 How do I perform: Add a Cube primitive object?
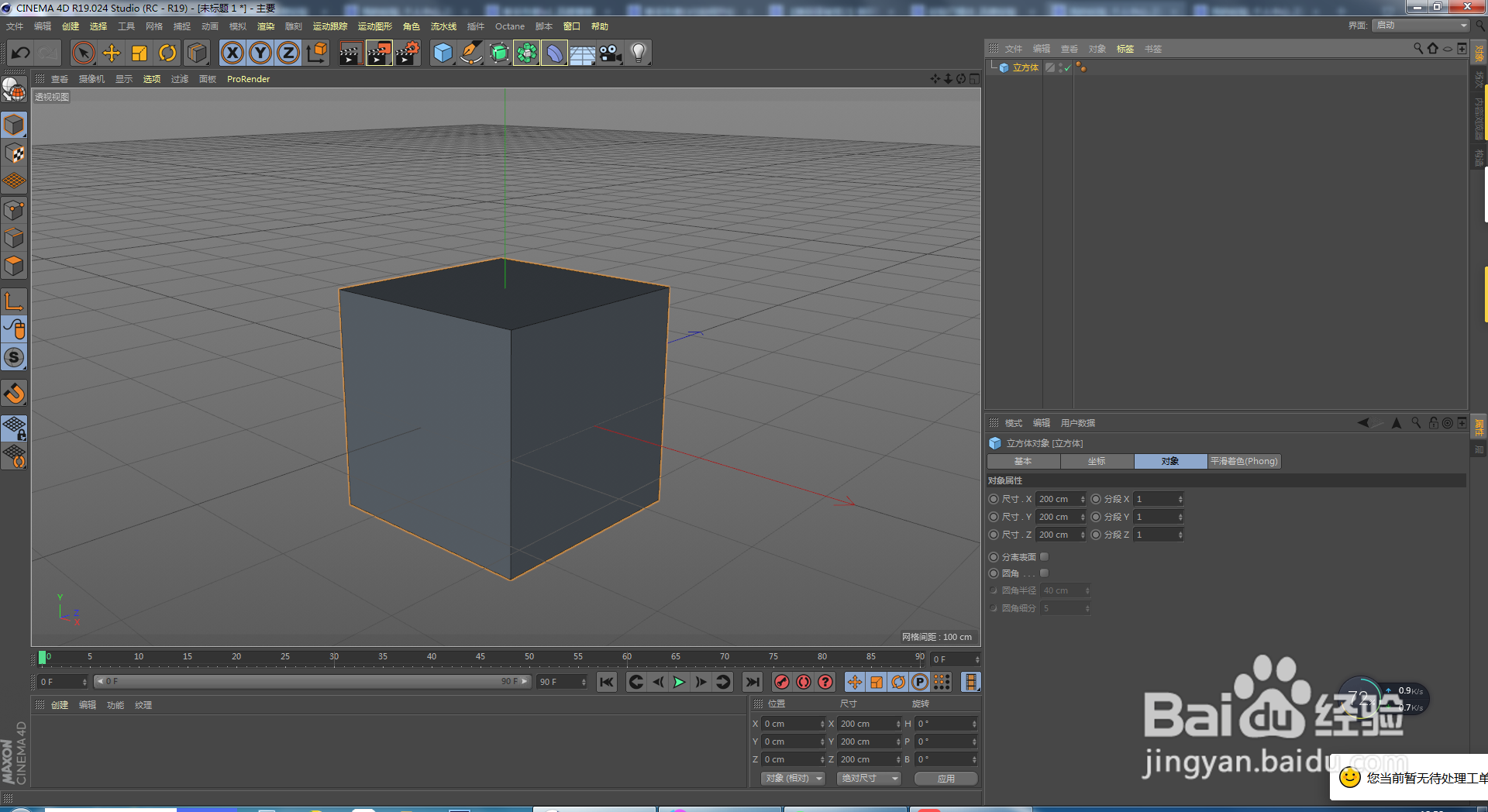click(443, 53)
